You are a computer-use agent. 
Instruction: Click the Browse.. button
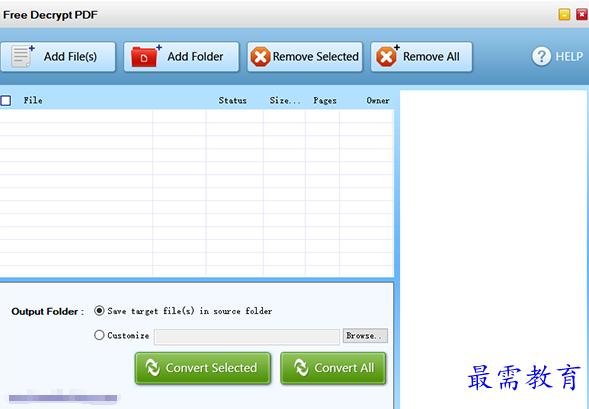[365, 336]
